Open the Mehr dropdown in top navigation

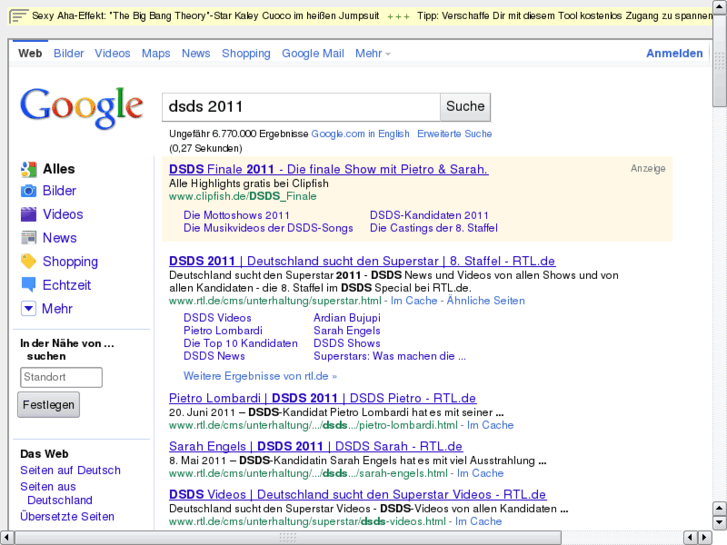tap(373, 53)
